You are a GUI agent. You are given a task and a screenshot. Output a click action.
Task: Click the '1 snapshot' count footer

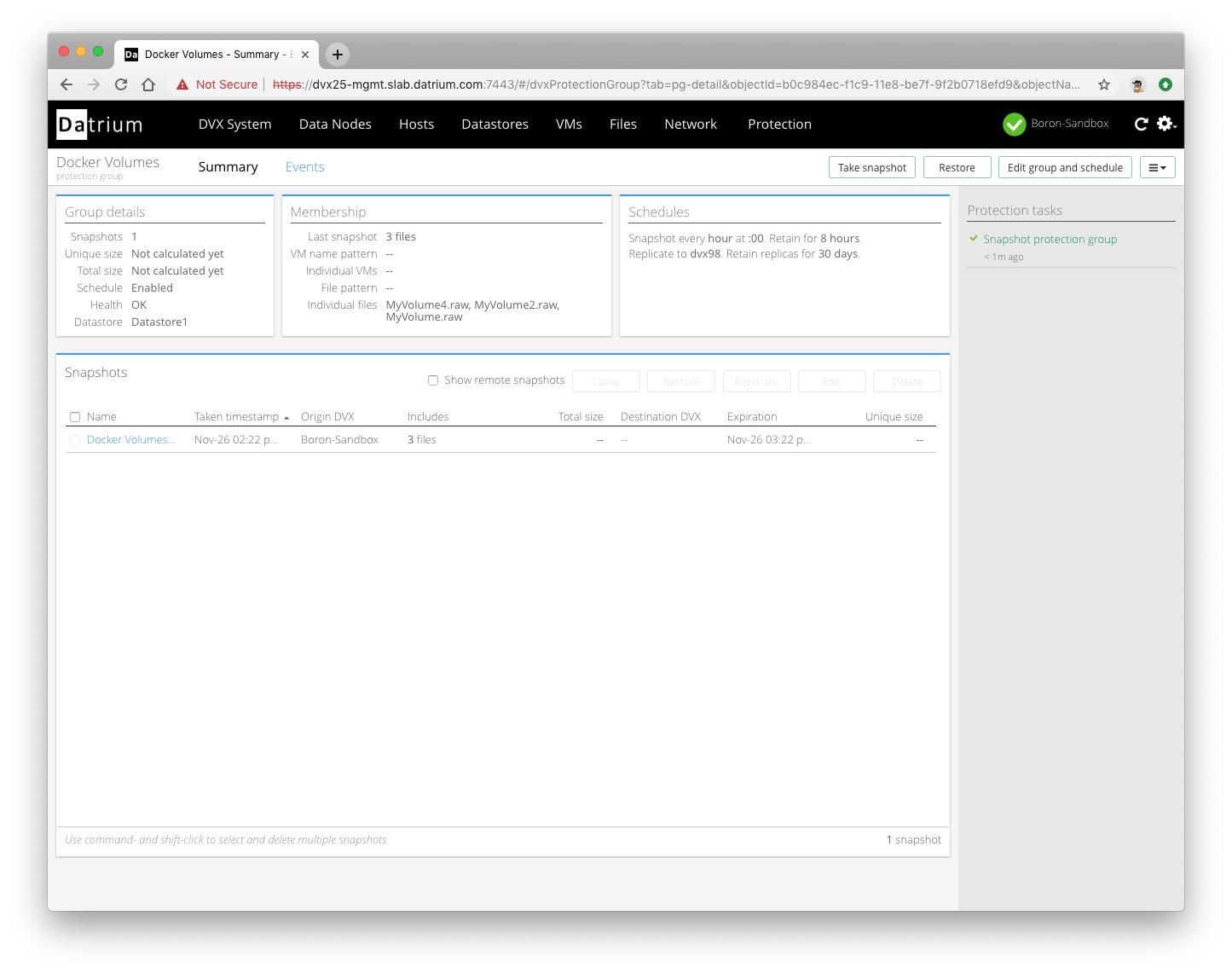[913, 840]
